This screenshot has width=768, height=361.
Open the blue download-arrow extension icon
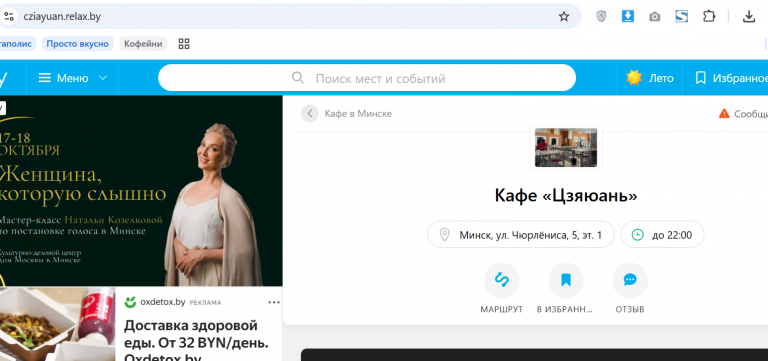click(x=627, y=17)
